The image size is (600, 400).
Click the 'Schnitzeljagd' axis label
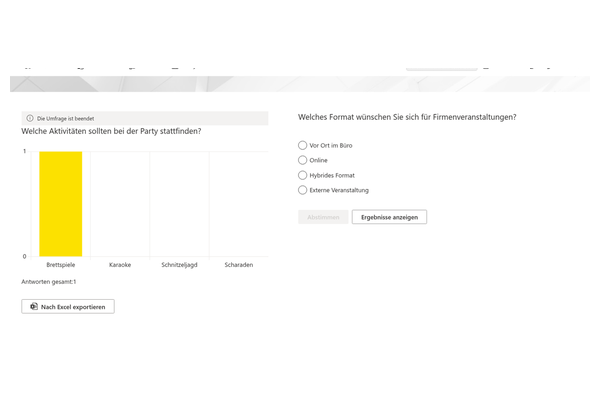(179, 265)
